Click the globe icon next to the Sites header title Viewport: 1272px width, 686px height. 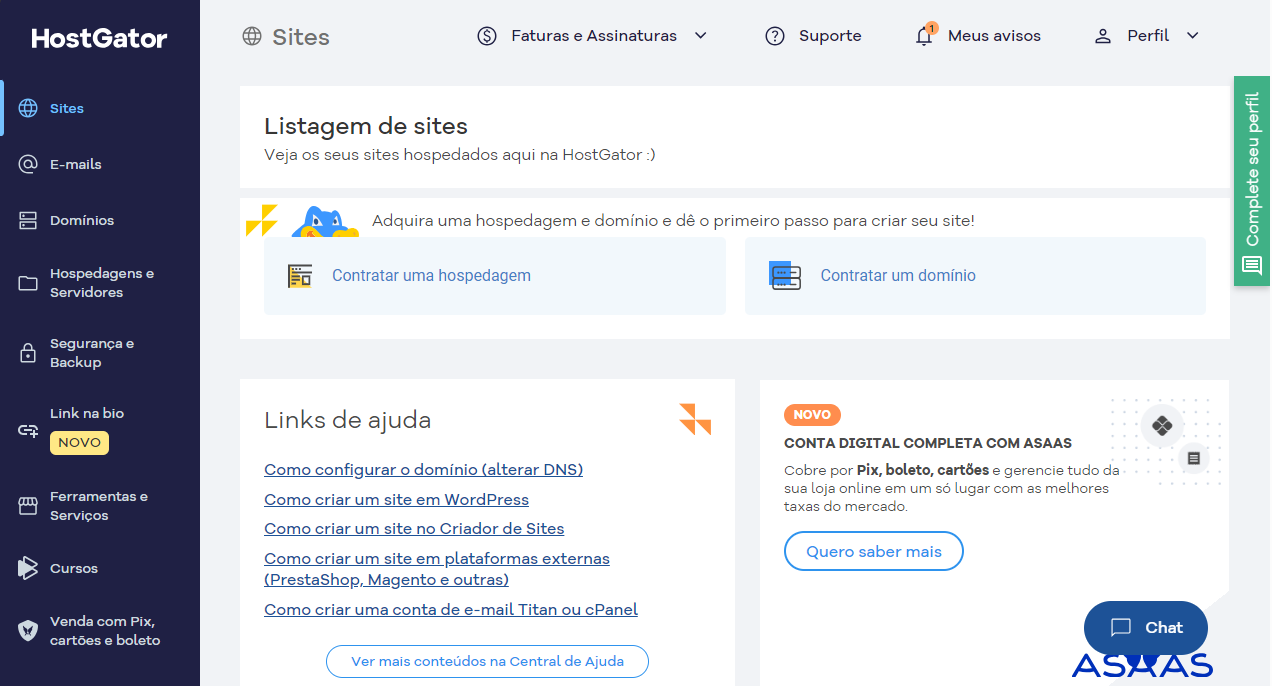pyautogui.click(x=252, y=37)
